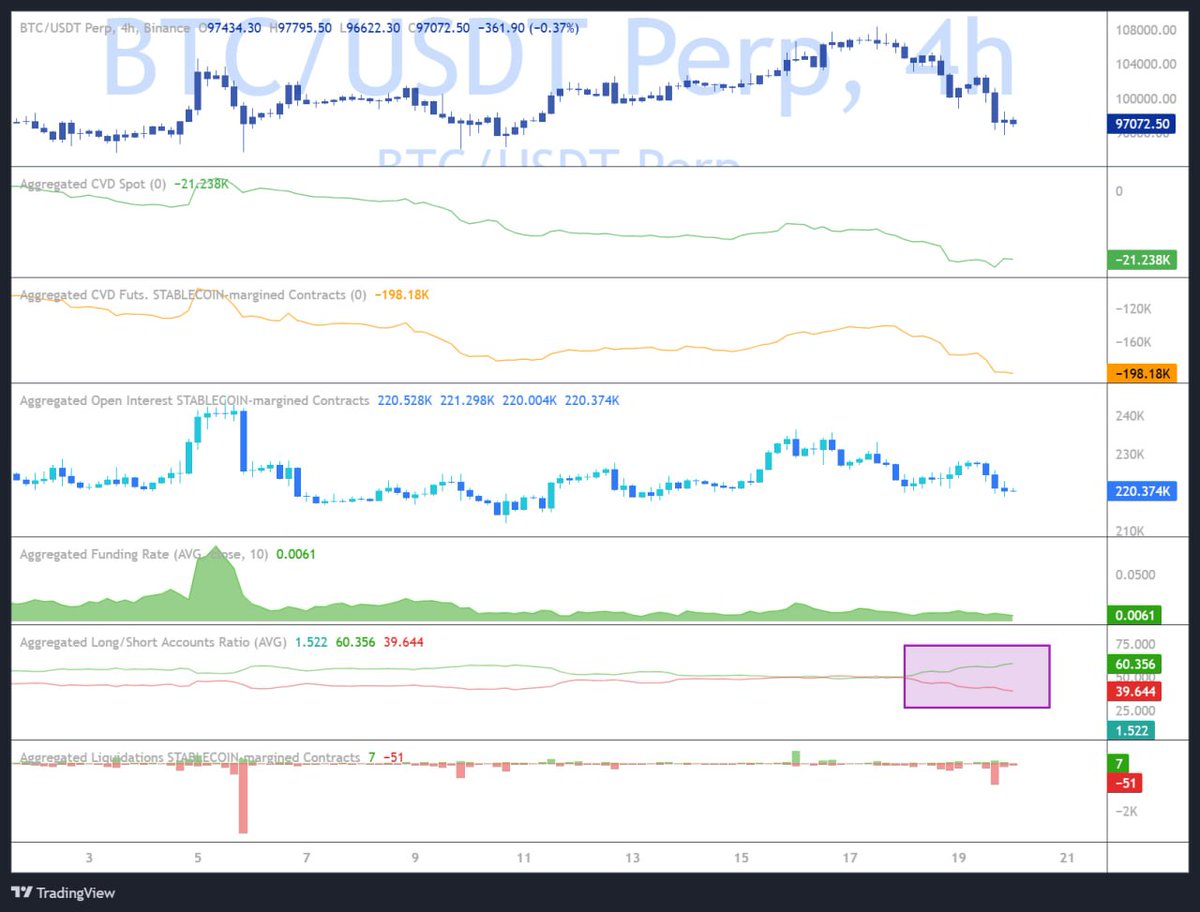Select date 11 on the time axis
Viewport: 1200px width, 912px height.
tap(523, 858)
